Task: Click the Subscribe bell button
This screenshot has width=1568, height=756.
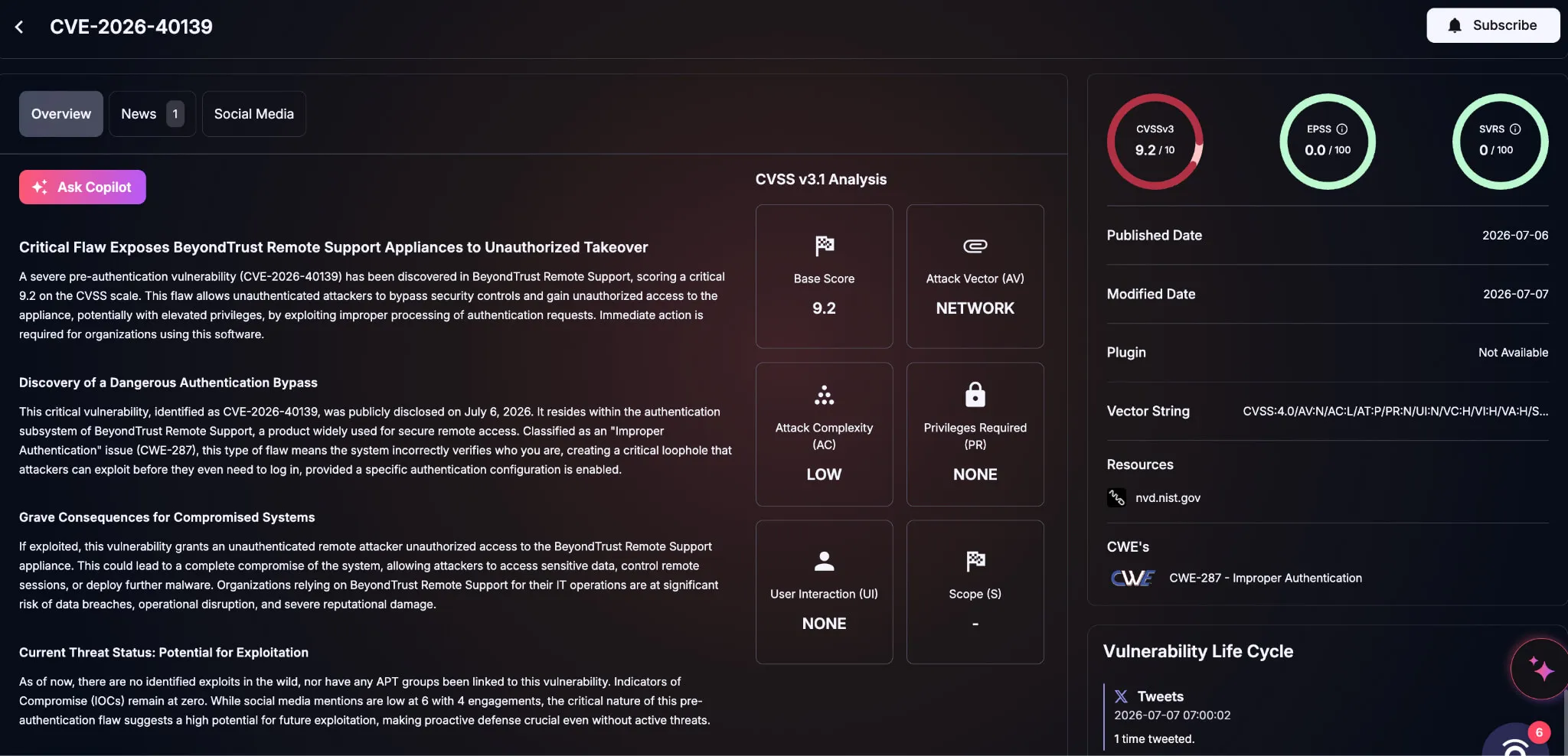Action: pos(1492,25)
